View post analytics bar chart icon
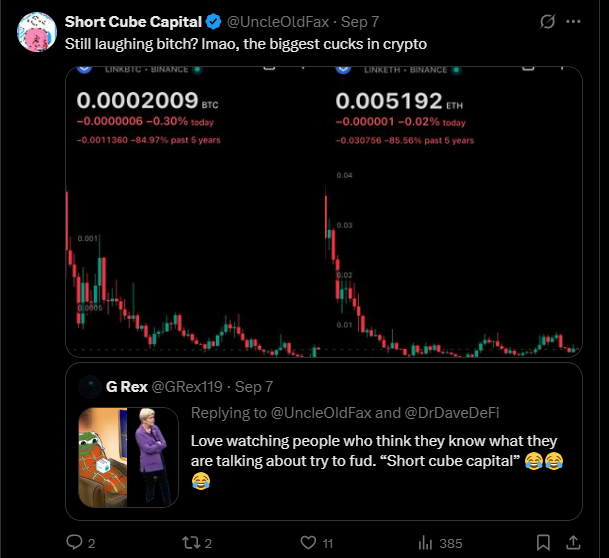The image size is (609, 558). [x=425, y=542]
